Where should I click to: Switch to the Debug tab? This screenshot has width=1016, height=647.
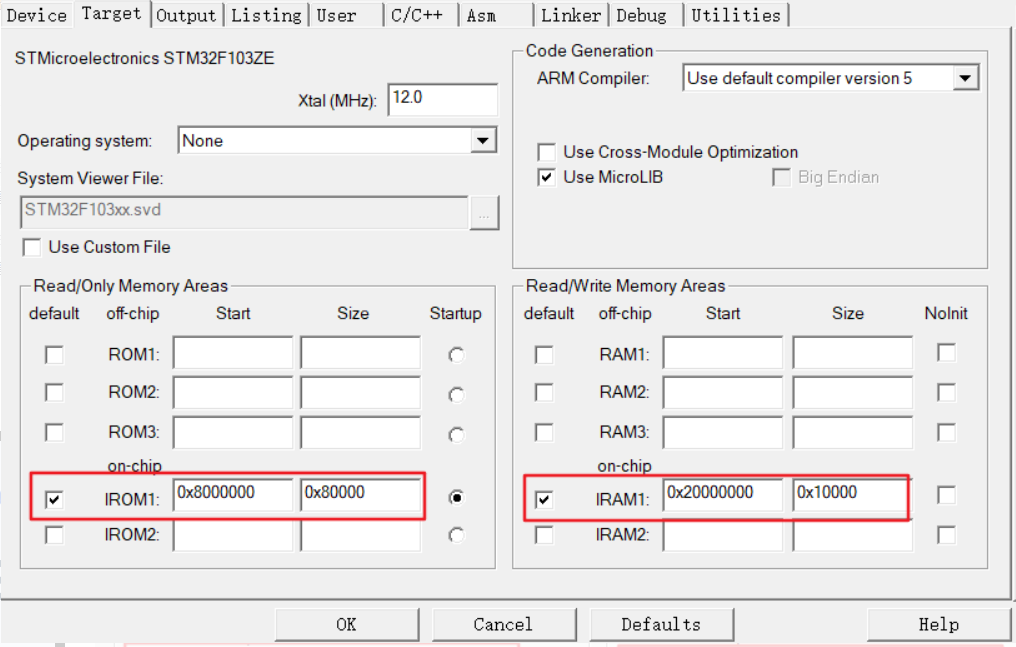[x=643, y=14]
